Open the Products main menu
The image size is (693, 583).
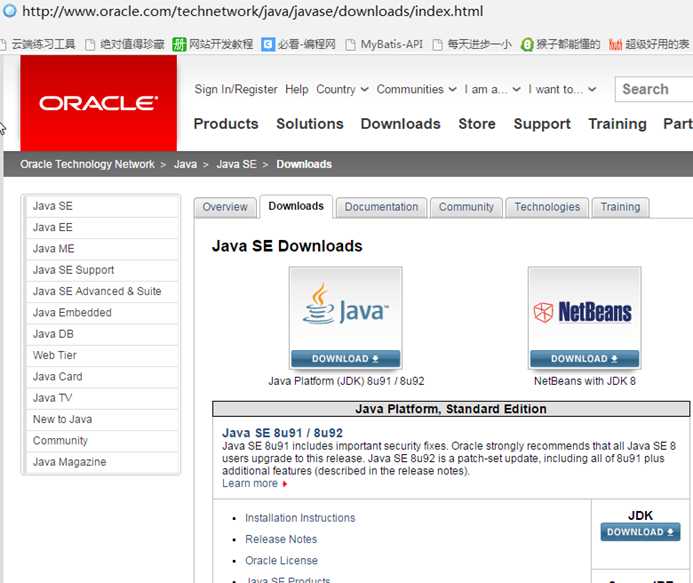(x=226, y=124)
